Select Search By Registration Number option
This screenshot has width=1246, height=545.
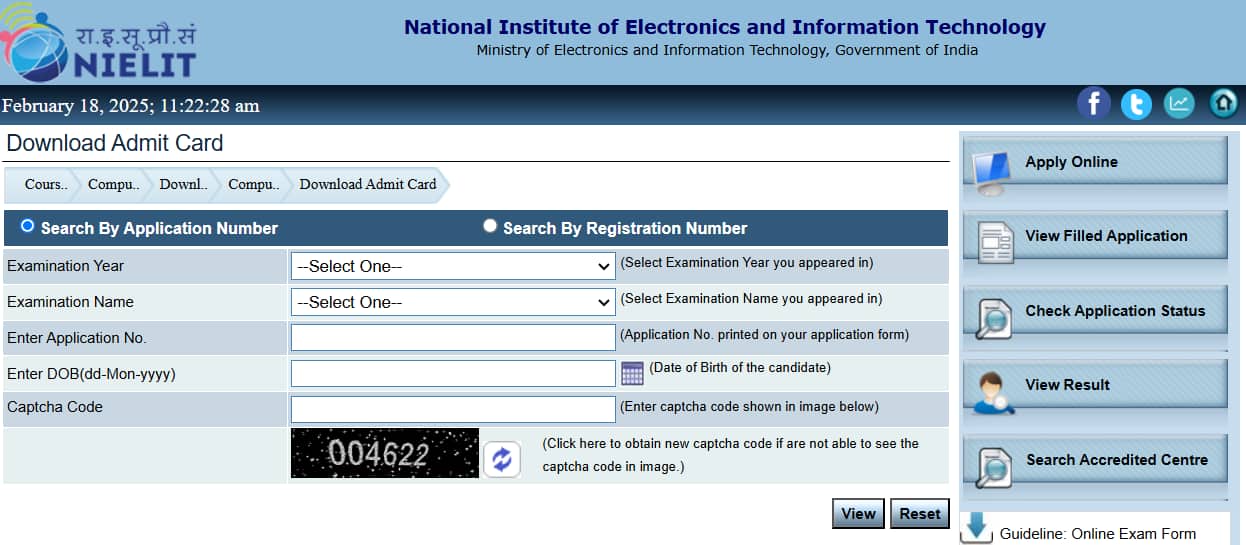click(490, 226)
